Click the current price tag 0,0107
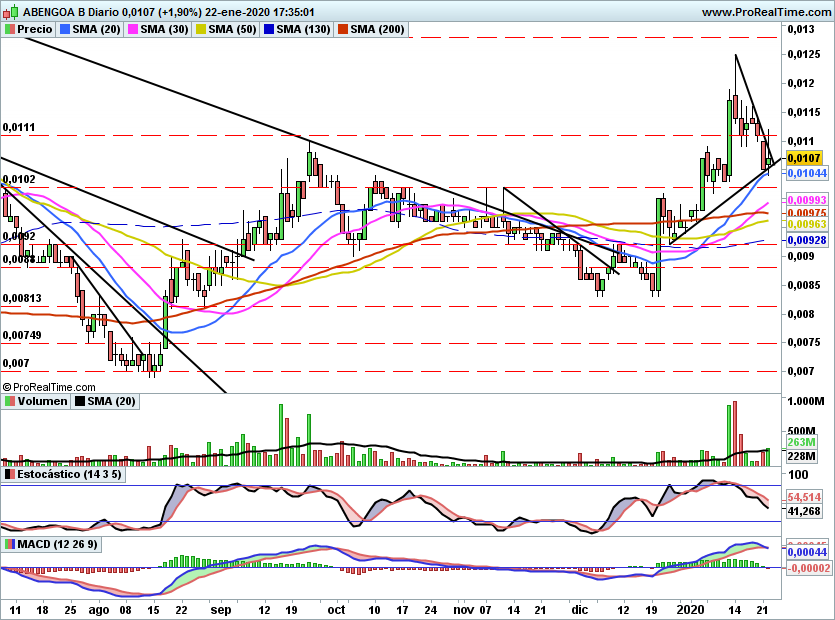 coord(804,158)
